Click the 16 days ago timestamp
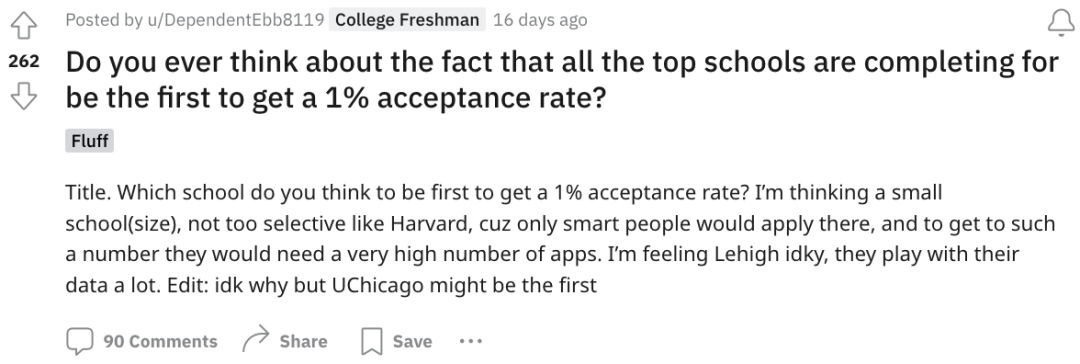The width and height of the screenshot is (1080, 364). [x=540, y=20]
